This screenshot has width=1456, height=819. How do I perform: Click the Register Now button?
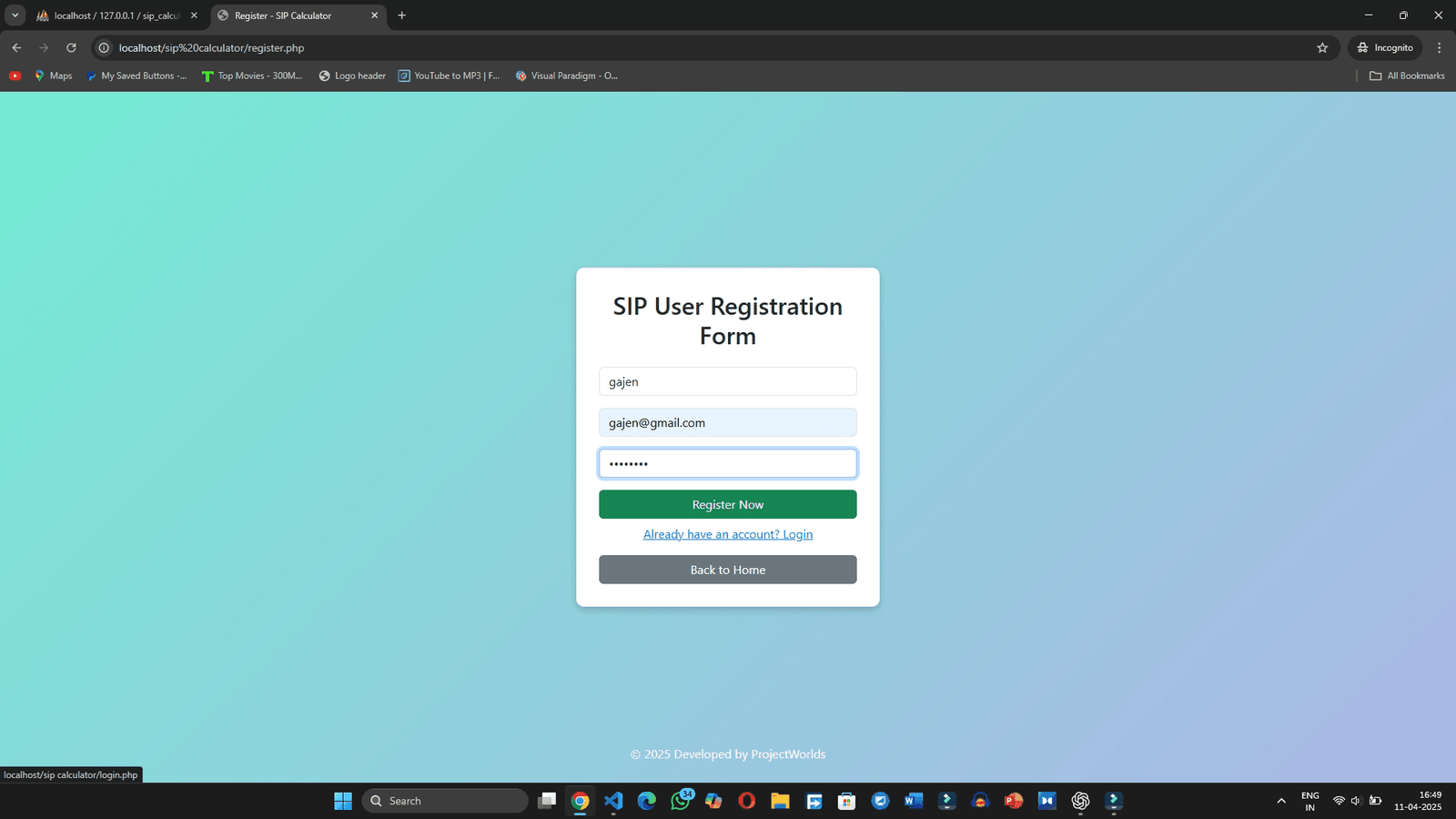tap(727, 504)
